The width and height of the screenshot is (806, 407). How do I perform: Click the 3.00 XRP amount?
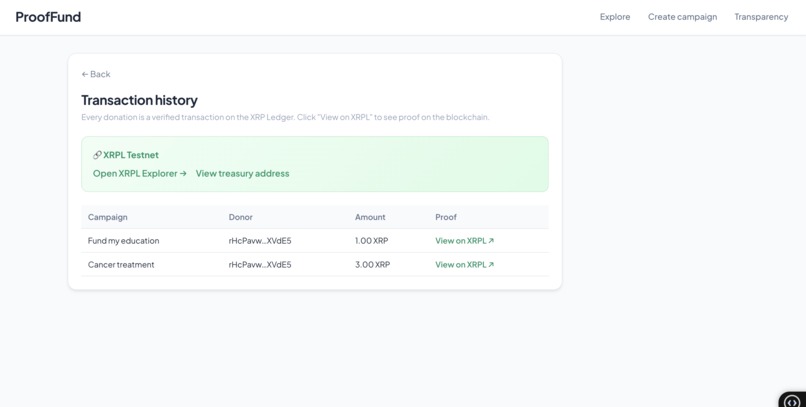point(372,265)
